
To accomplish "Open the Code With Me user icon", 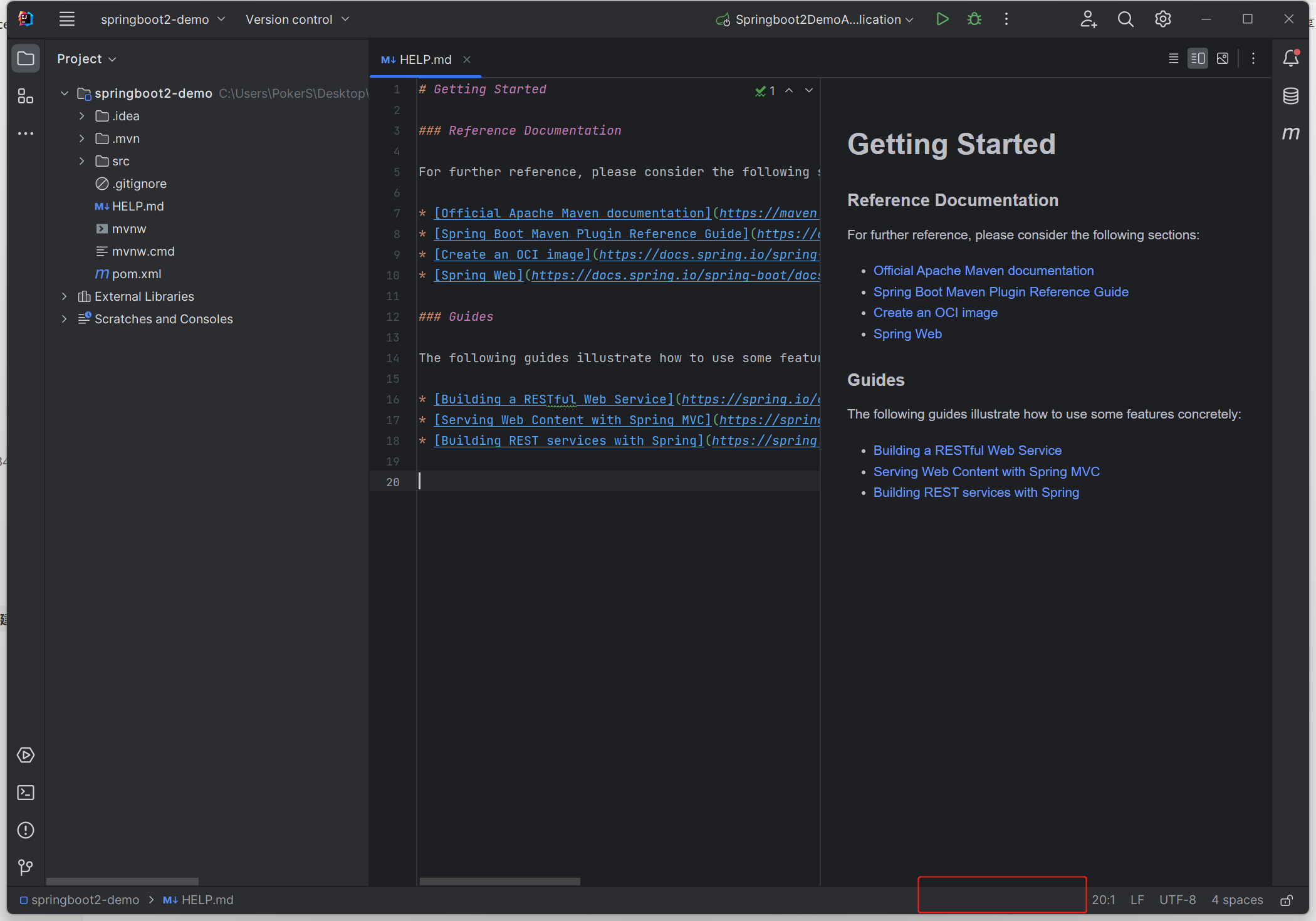I will [x=1089, y=19].
